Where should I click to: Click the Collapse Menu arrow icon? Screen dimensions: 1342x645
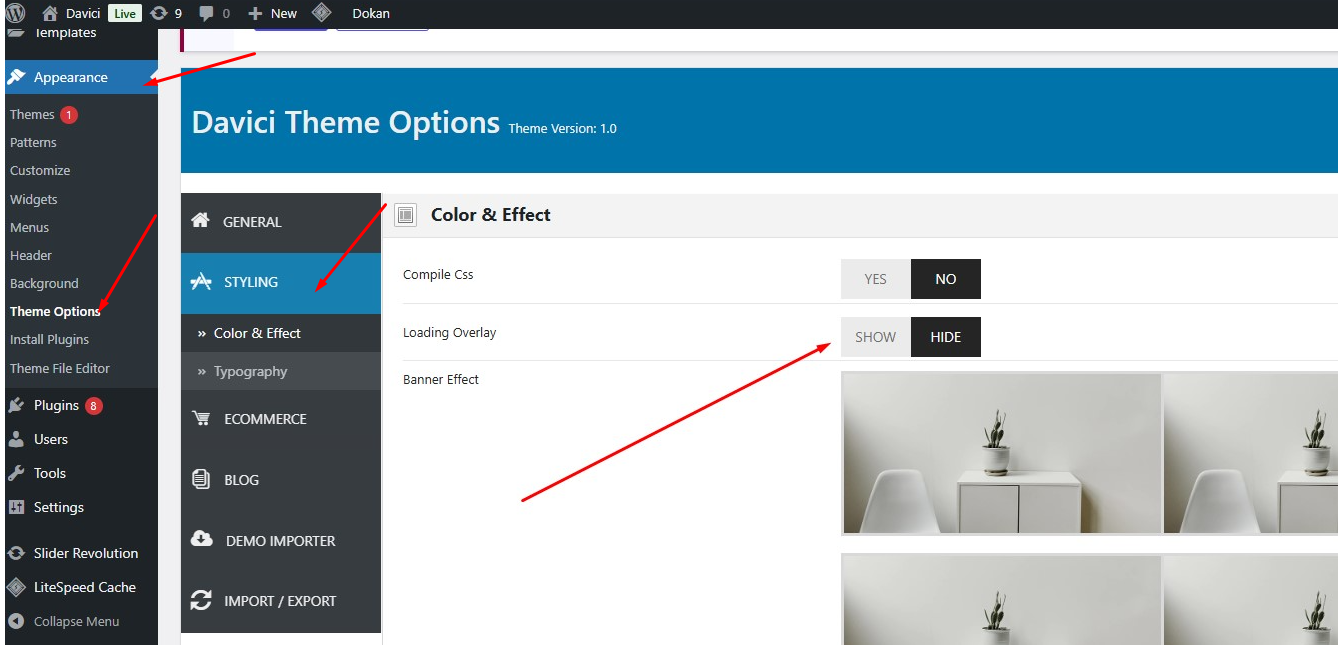coord(16,621)
